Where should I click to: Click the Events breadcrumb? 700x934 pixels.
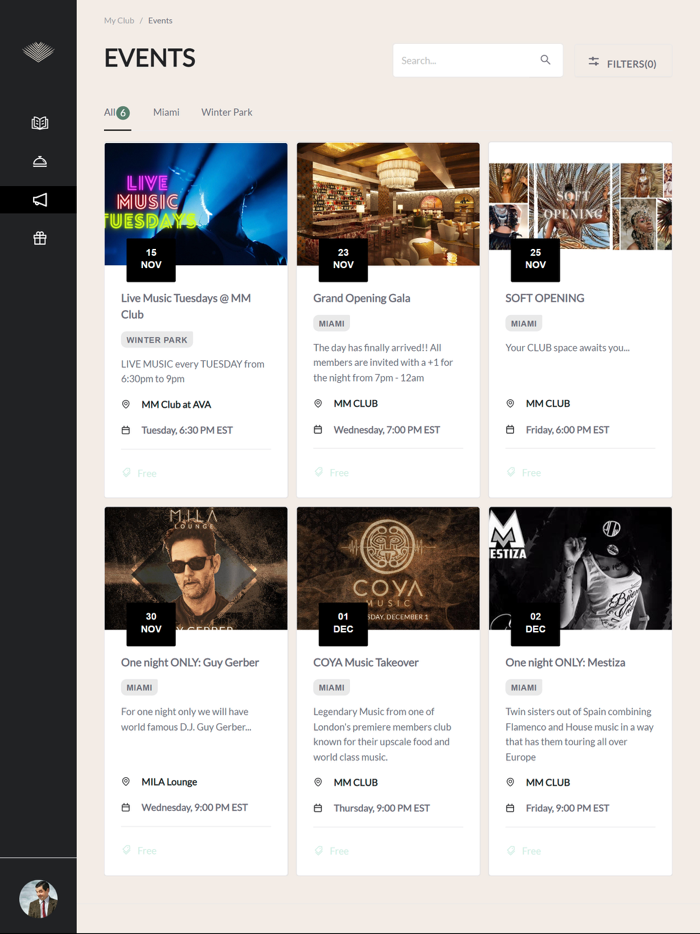160,20
